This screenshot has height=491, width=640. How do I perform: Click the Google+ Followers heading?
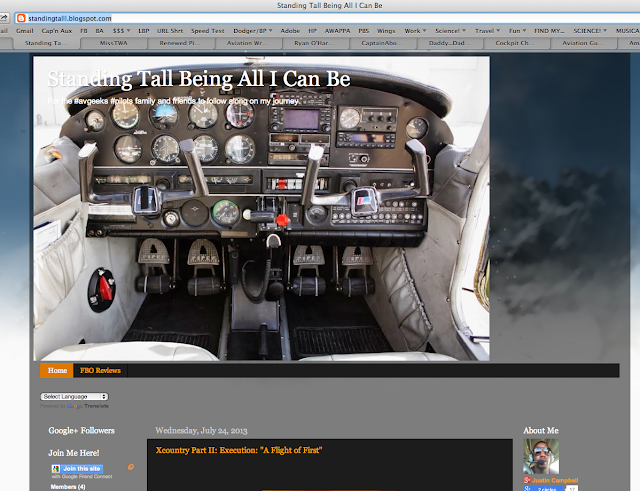point(82,431)
